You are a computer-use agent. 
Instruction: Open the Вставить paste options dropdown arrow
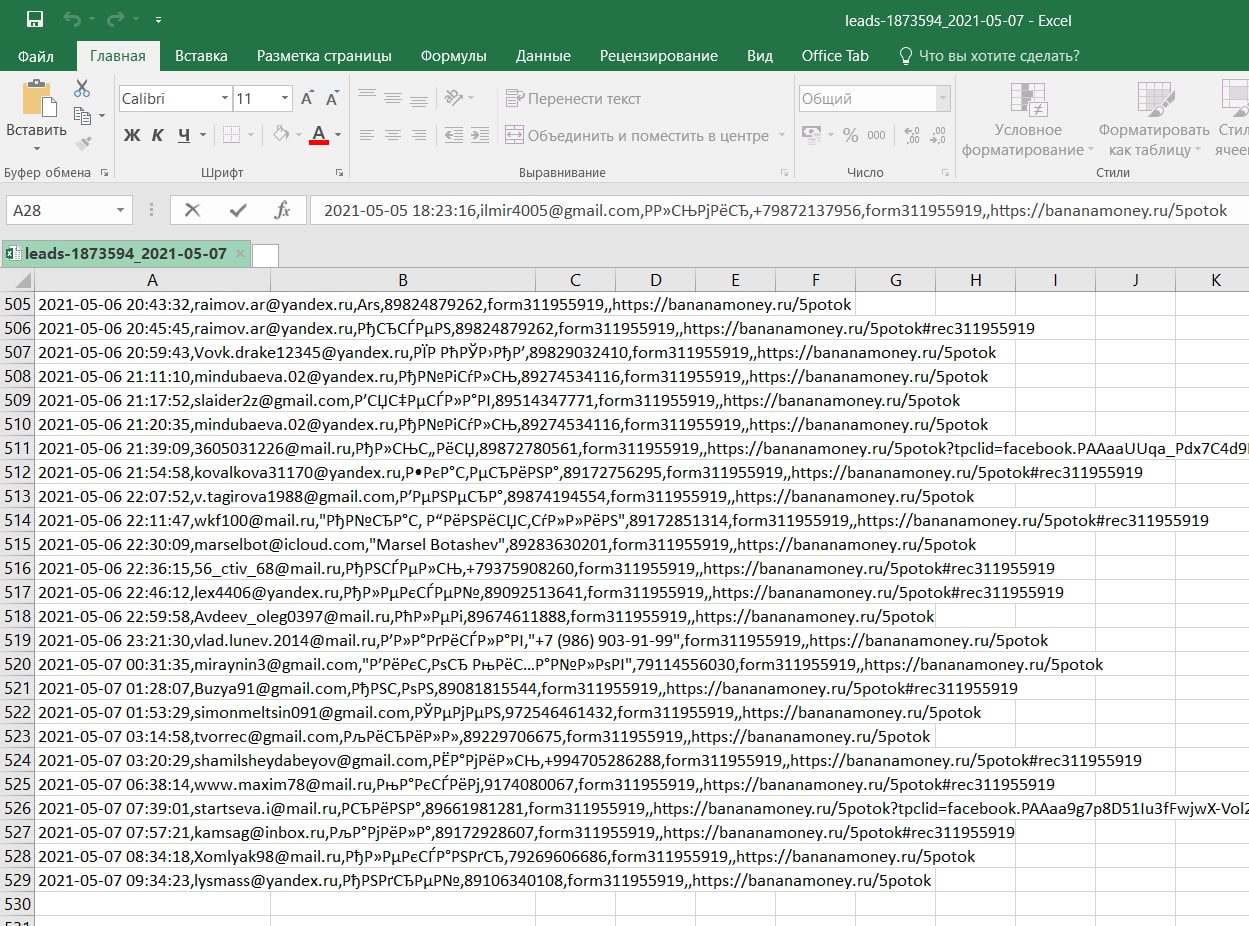click(x=37, y=148)
